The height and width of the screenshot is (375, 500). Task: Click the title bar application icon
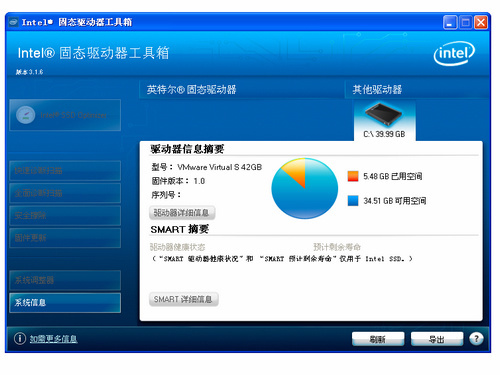(x=13, y=22)
